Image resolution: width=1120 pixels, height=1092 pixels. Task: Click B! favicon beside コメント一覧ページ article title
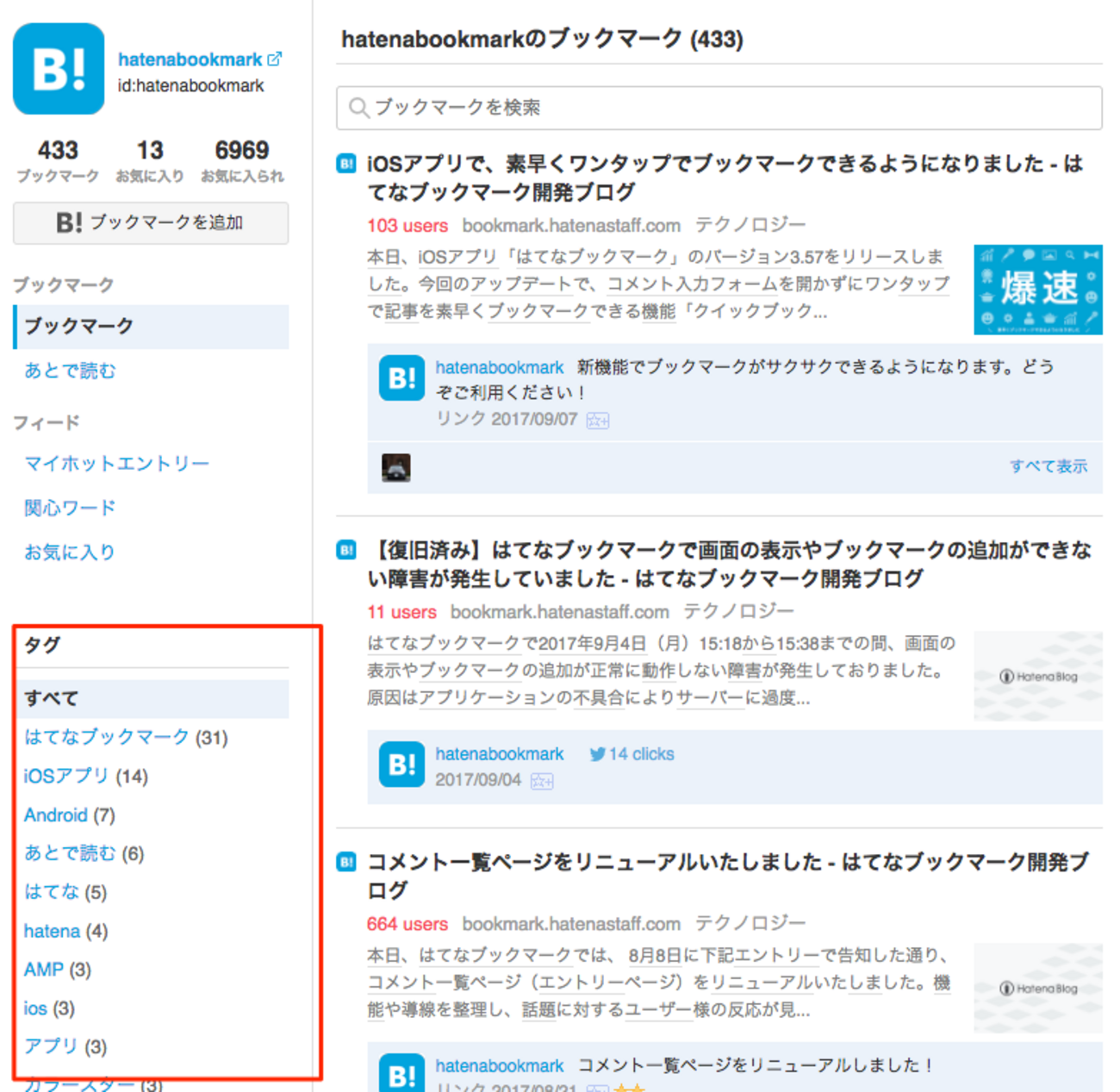pos(346,862)
